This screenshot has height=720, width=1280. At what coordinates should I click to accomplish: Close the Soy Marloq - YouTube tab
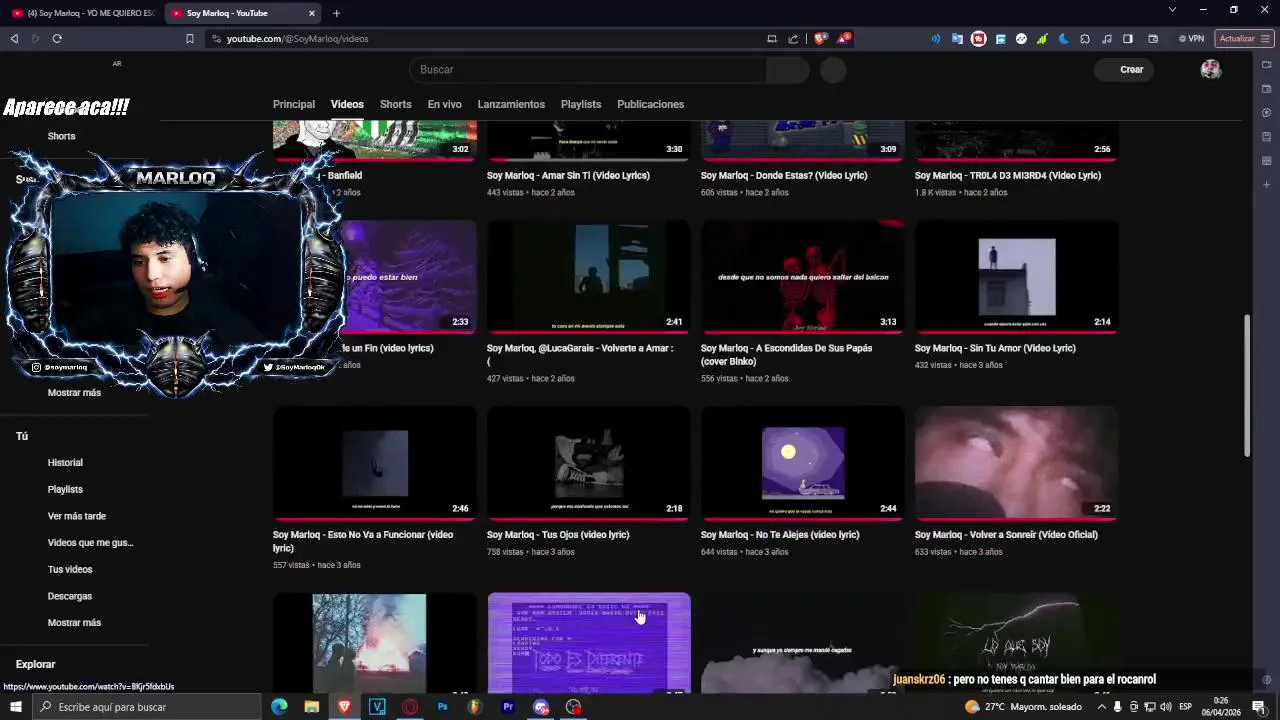click(312, 13)
